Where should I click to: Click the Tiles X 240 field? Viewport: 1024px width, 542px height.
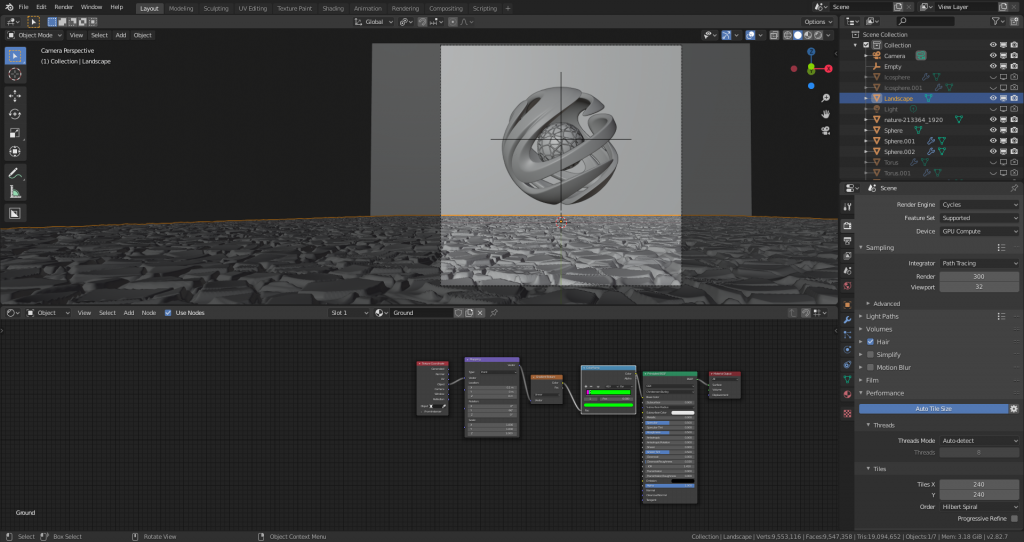coord(979,485)
